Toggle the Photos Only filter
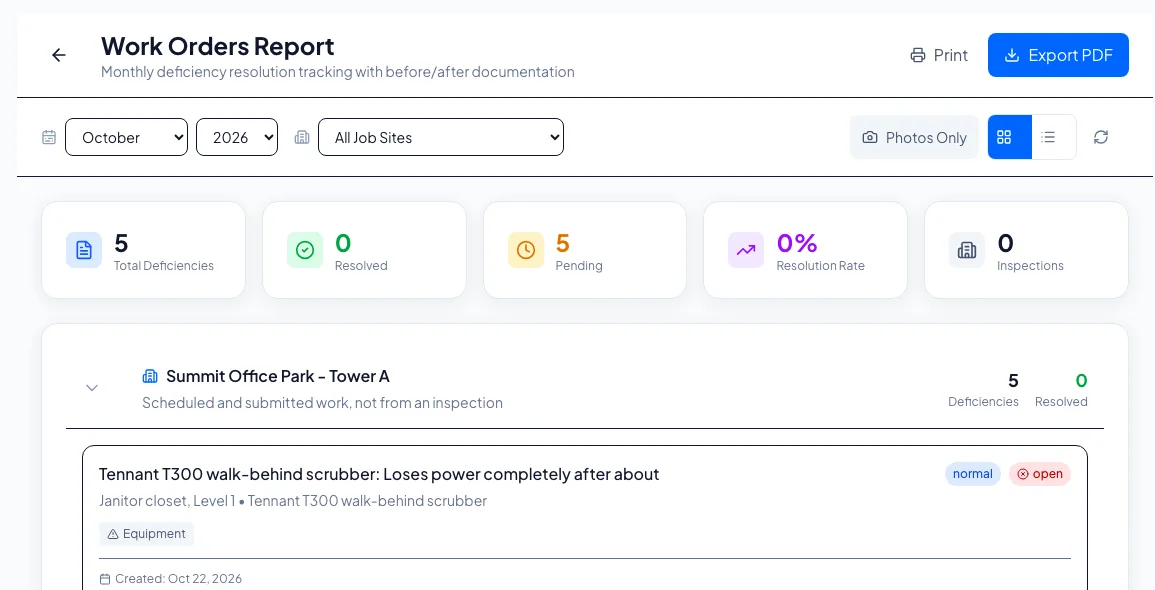1155x590 pixels. point(914,137)
